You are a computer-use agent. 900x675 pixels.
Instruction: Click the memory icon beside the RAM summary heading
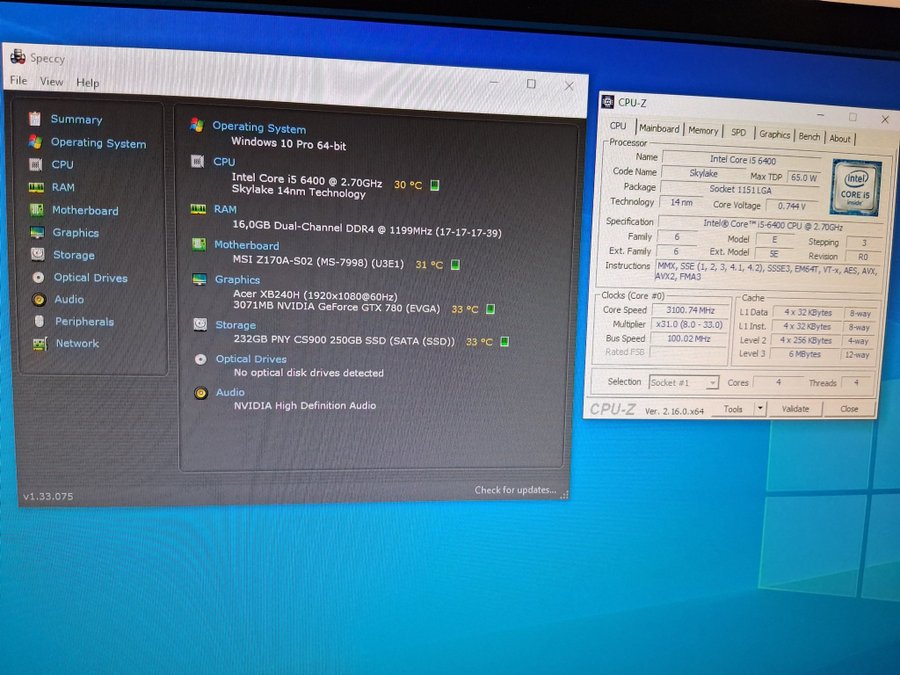[198, 209]
